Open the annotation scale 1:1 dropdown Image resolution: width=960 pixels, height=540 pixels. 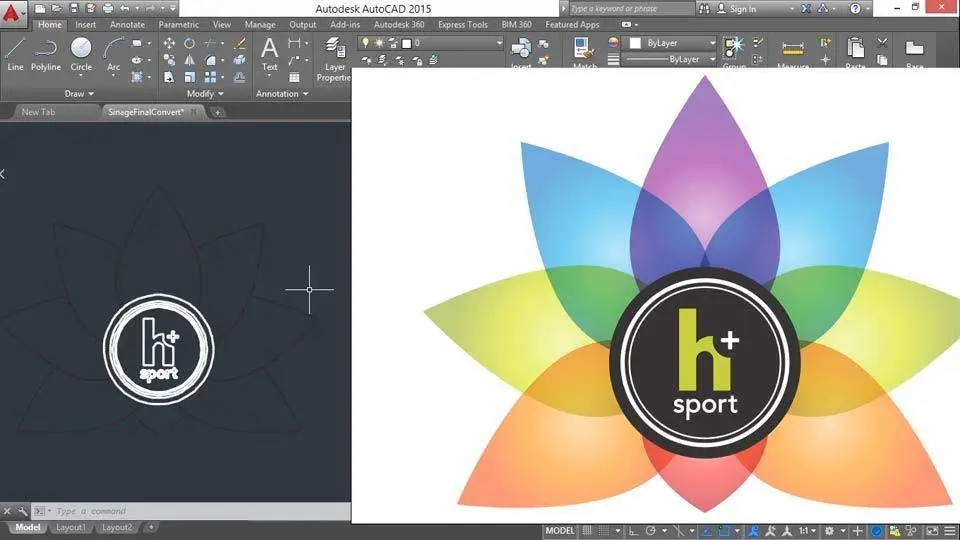click(x=809, y=531)
